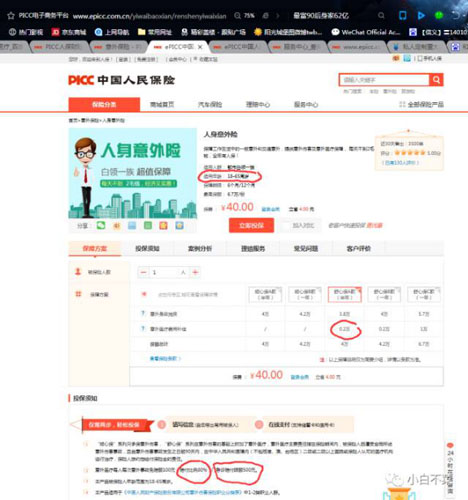Open the side customer service tab
The image size is (468, 500).
click(x=450, y=468)
